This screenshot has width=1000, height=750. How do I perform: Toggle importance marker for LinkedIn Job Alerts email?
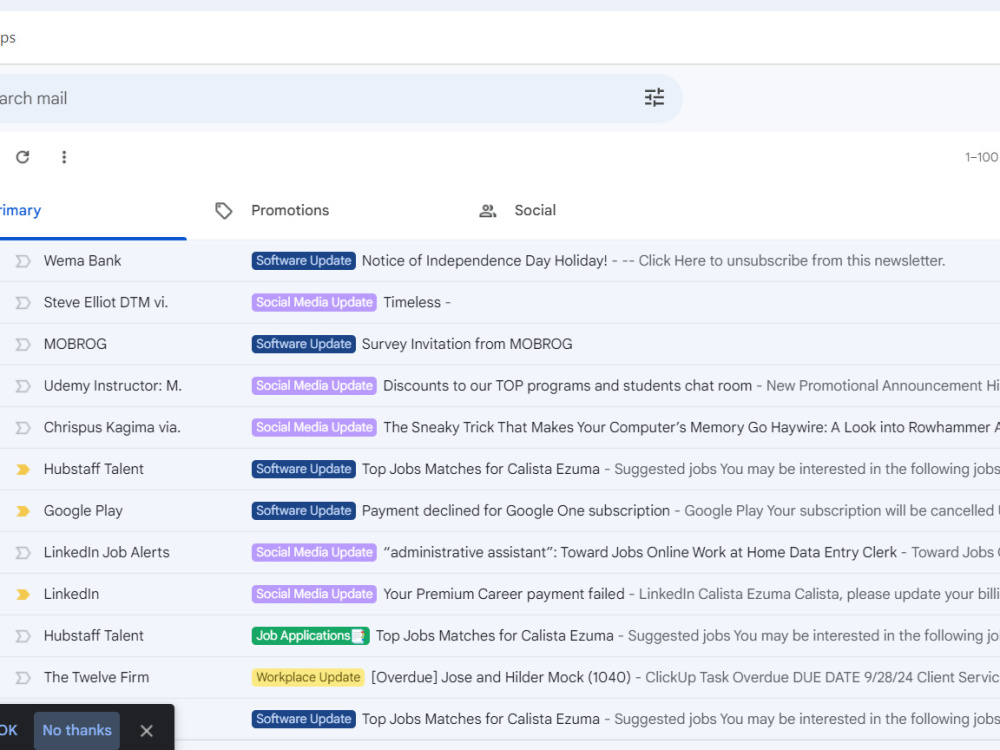[x=23, y=552]
